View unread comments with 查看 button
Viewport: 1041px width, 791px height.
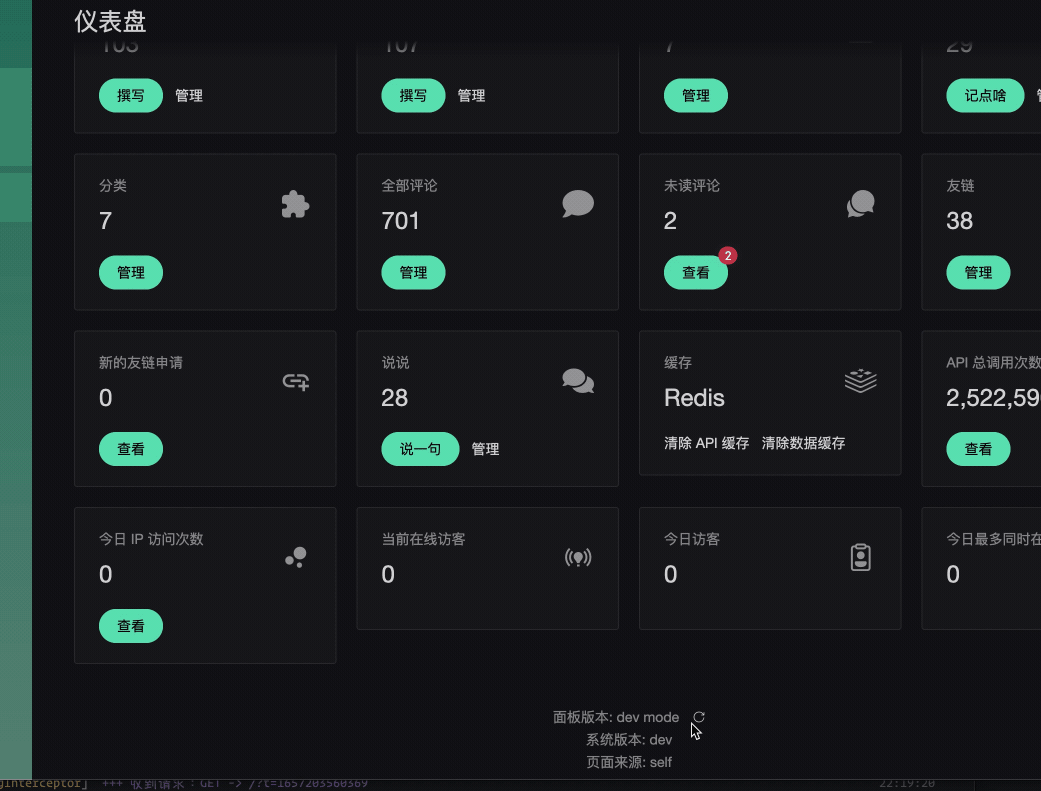click(x=696, y=272)
